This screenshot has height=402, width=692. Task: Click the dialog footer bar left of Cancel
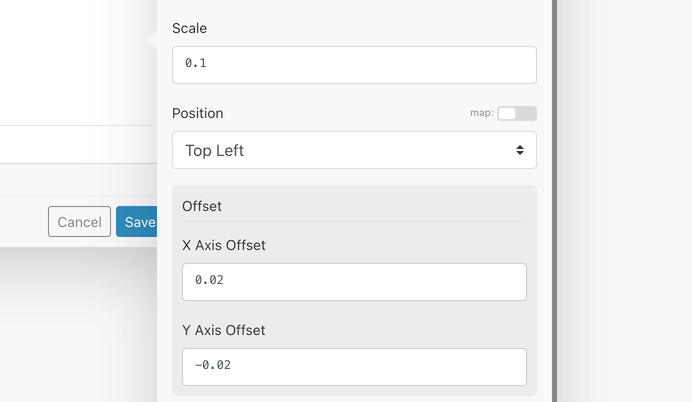point(22,222)
